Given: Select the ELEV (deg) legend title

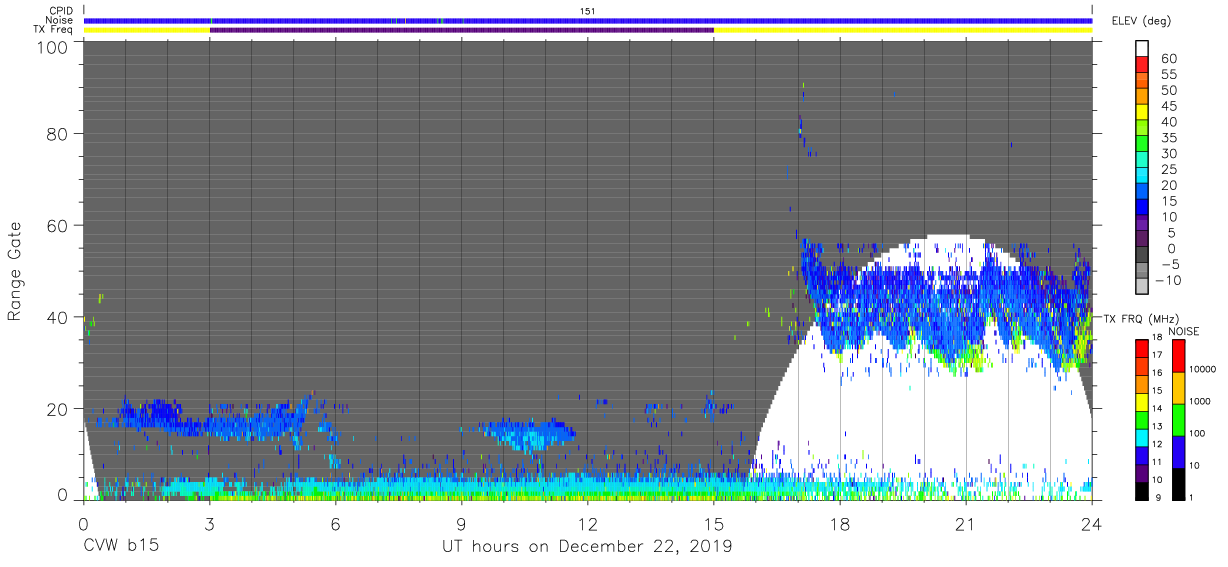Looking at the screenshot, I should tap(1142, 21).
